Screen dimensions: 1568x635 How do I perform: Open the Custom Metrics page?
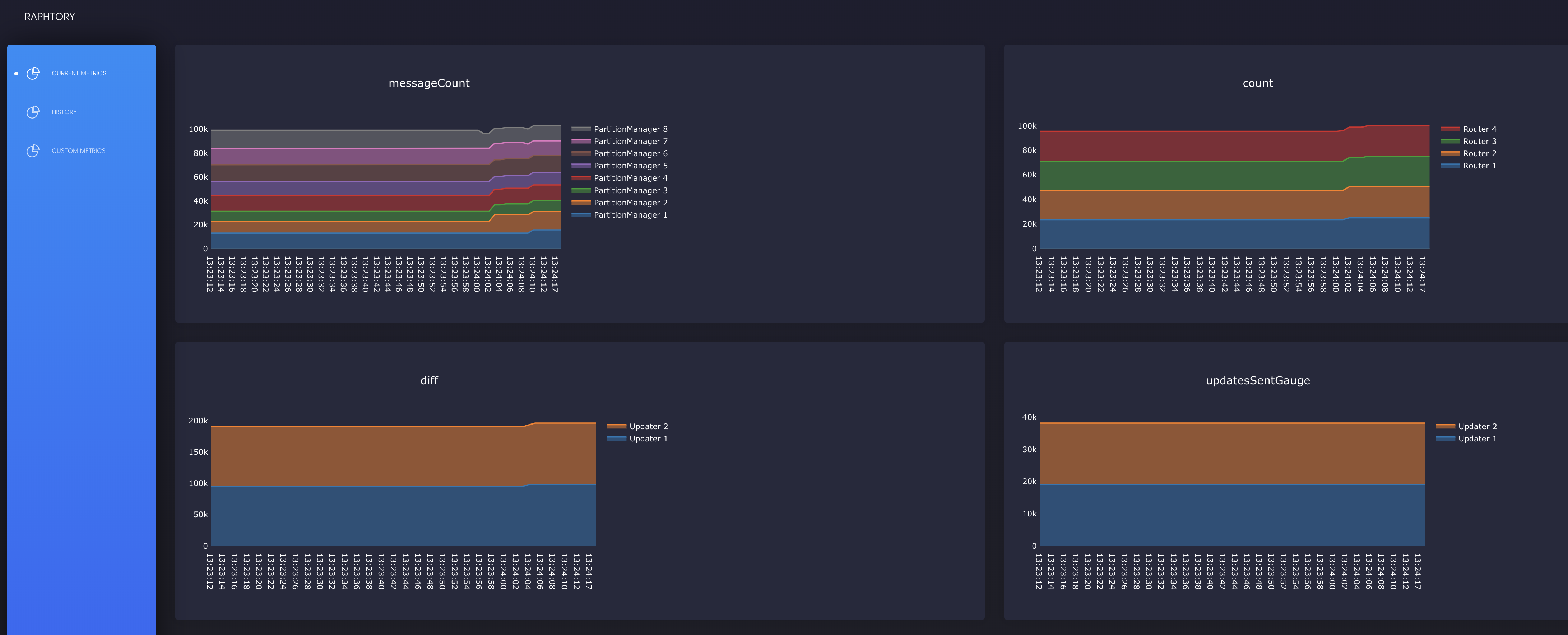[78, 151]
